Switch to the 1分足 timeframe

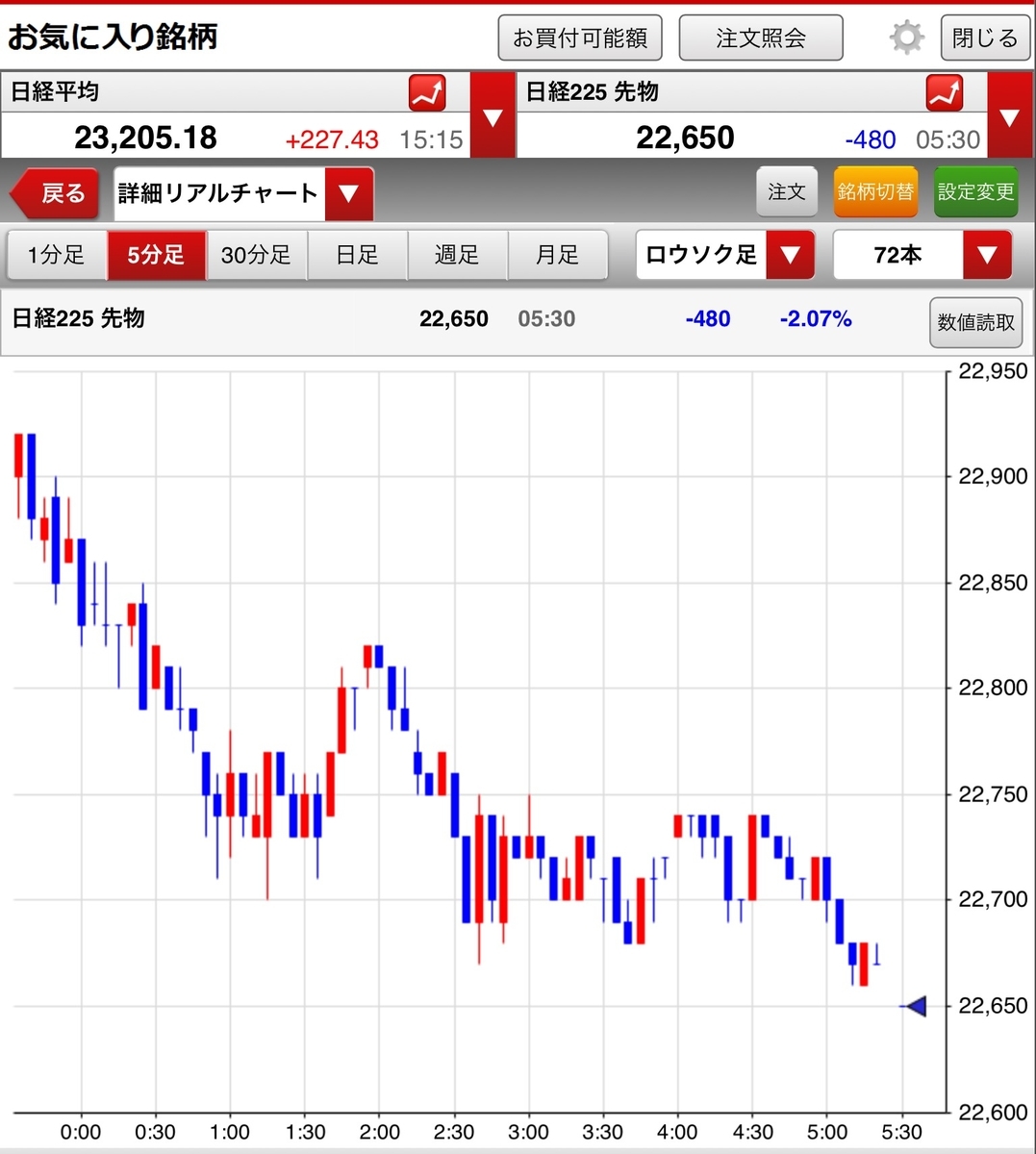(x=57, y=255)
